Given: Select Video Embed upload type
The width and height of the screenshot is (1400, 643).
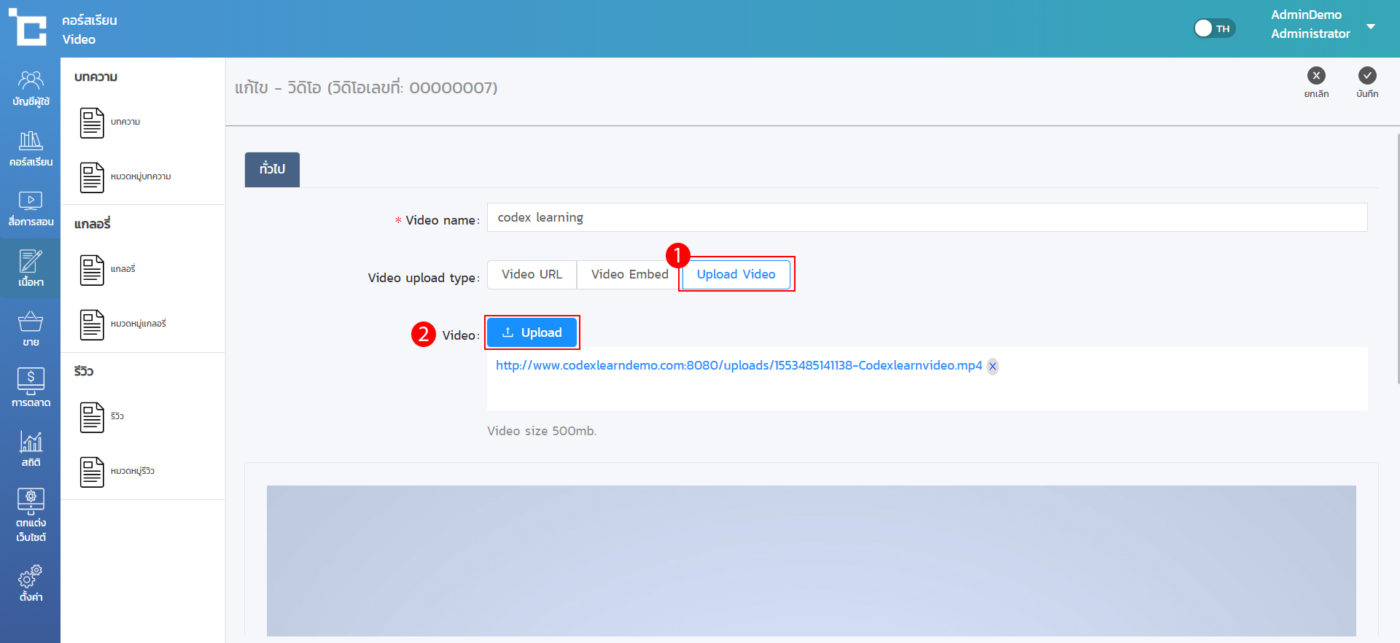Looking at the screenshot, I should [x=629, y=275].
